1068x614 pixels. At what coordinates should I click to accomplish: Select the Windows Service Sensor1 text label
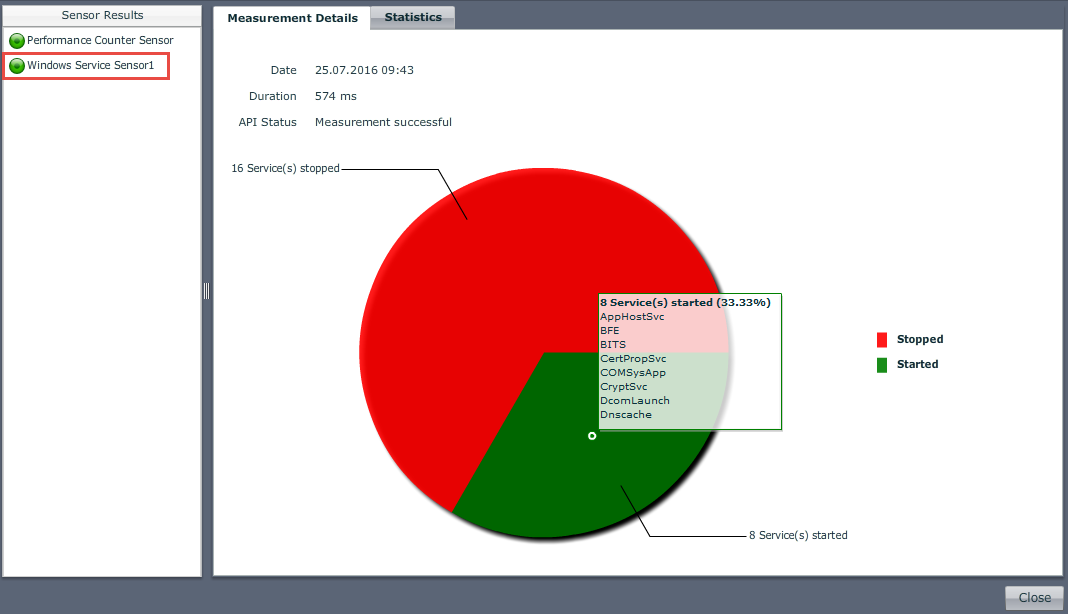(90, 66)
